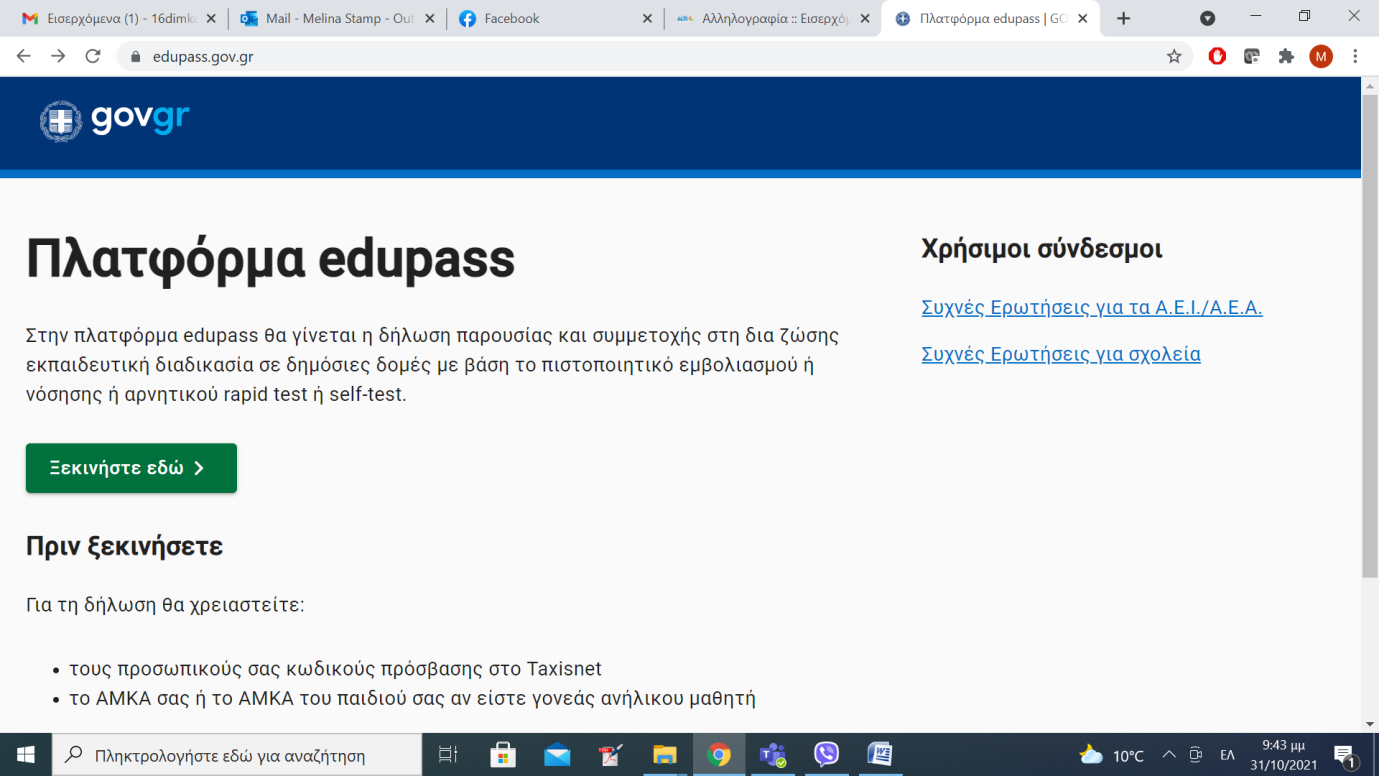This screenshot has width=1379, height=776.
Task: Click the Πριν ξεκινήσετε heading
Action: coord(124,546)
